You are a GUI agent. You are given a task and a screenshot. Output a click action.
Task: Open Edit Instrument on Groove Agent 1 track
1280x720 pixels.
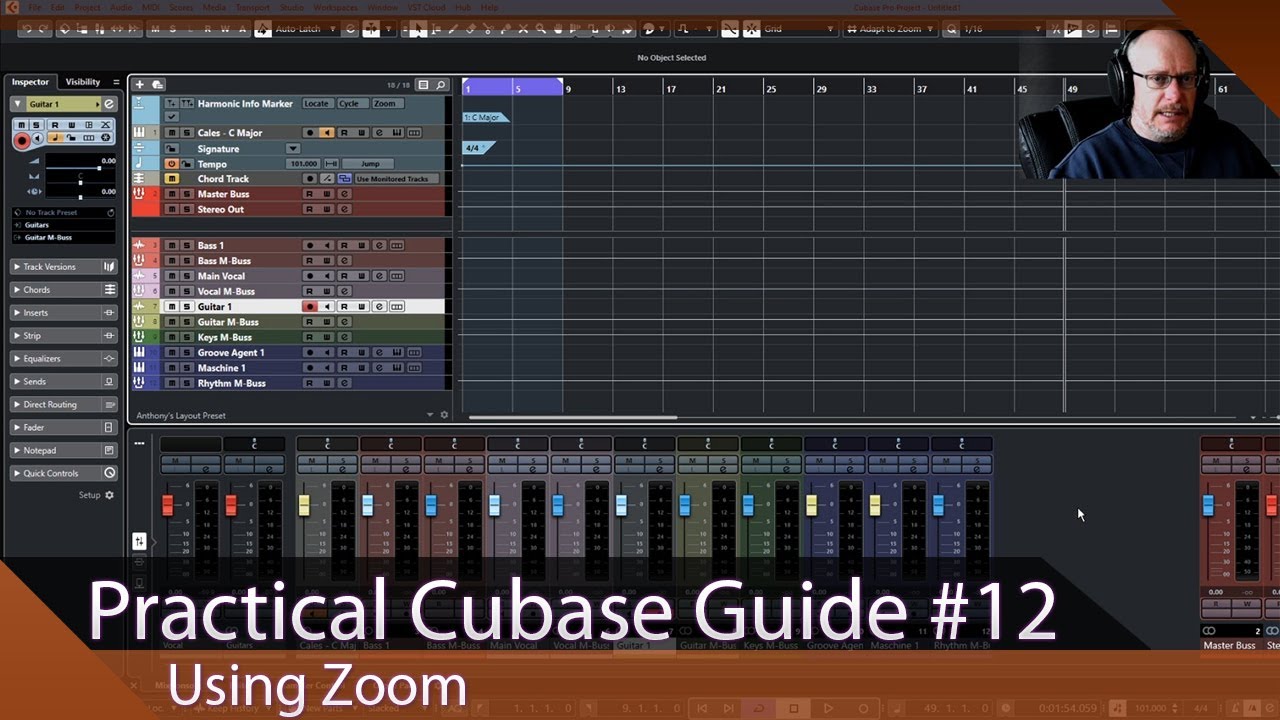(x=397, y=352)
